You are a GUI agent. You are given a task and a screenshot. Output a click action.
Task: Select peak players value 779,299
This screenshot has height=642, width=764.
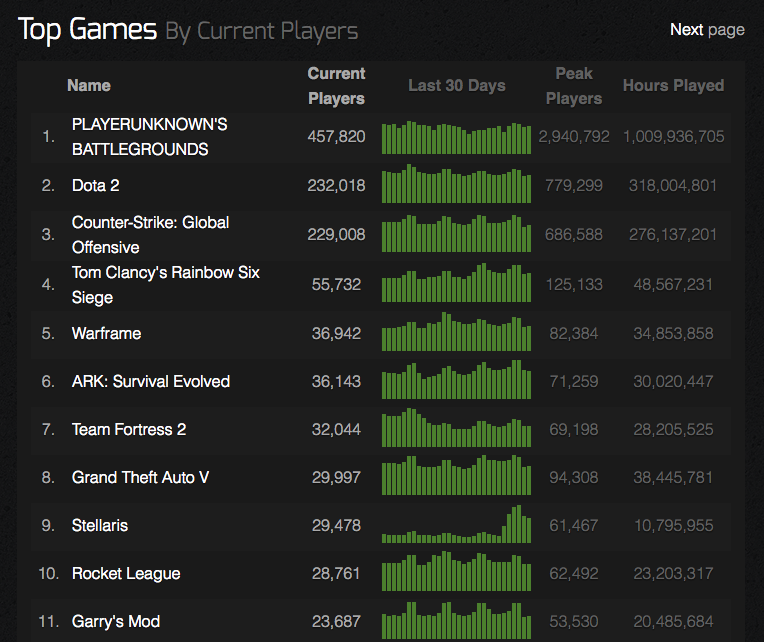[x=574, y=186]
